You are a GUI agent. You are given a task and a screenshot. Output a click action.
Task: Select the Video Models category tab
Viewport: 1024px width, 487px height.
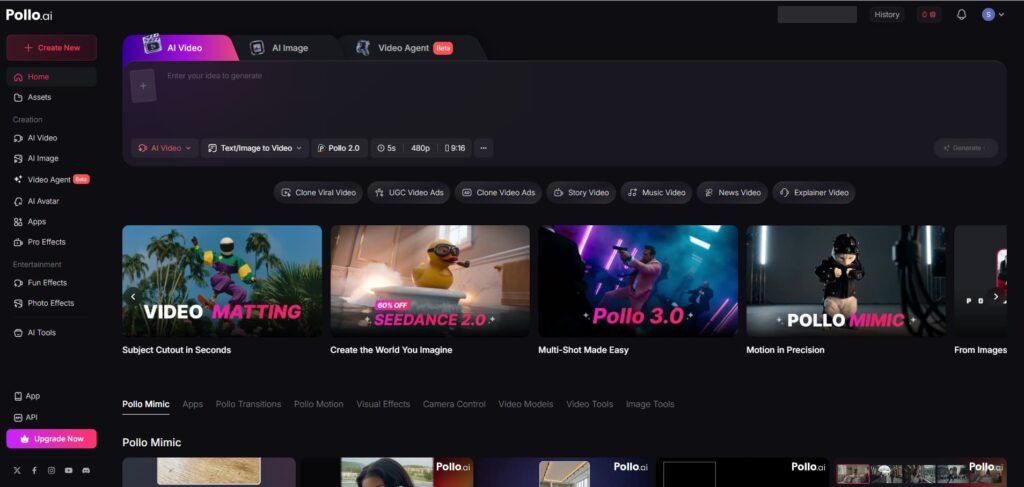[x=526, y=404]
